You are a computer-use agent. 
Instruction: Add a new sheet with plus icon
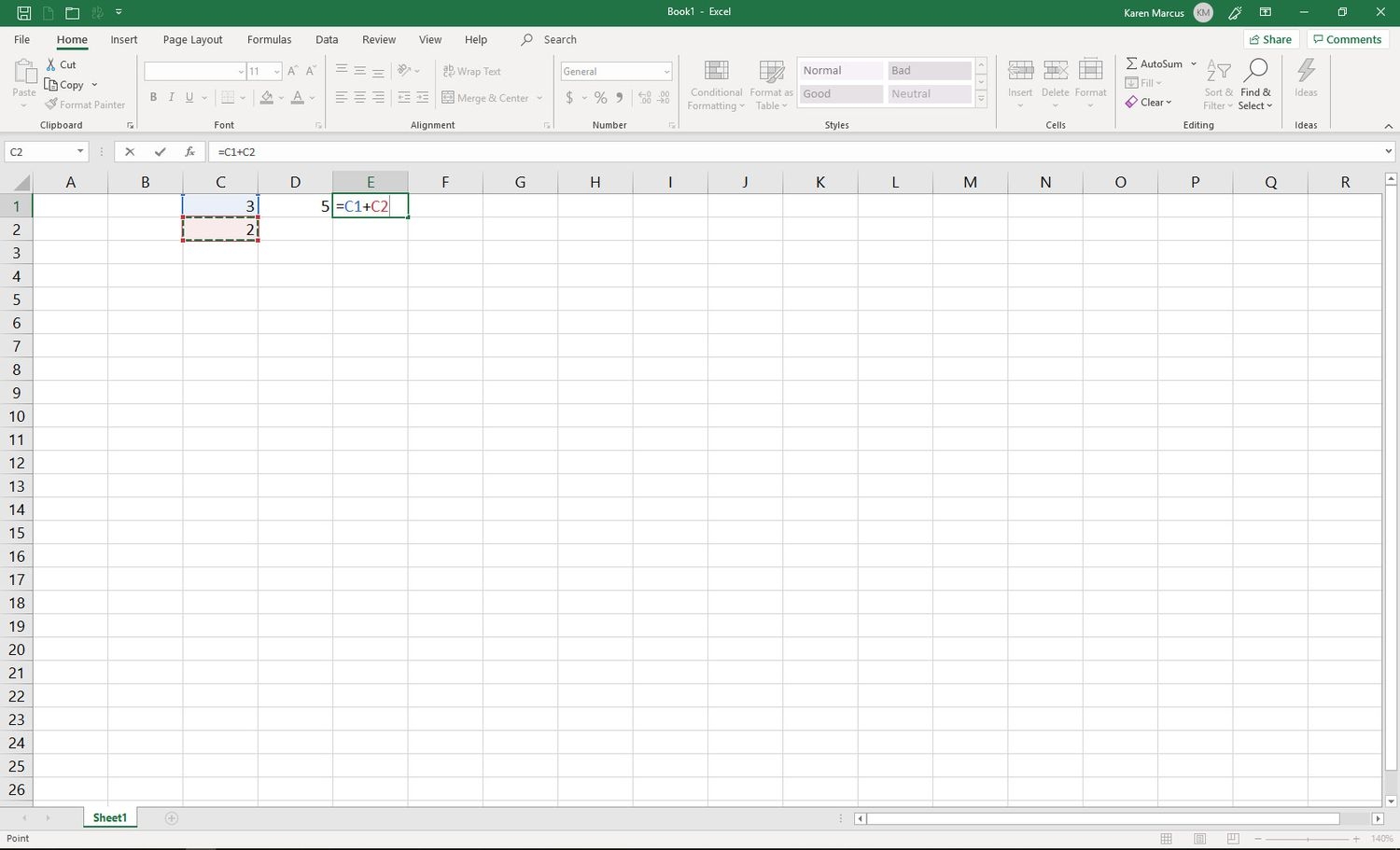point(172,818)
